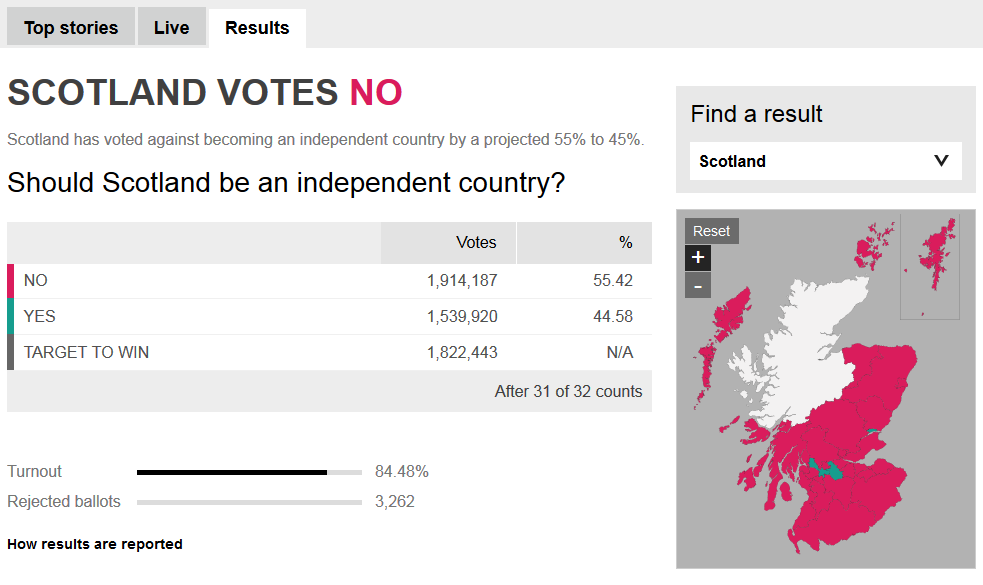Click the turnout progress bar
The image size is (983, 585).
pos(249,472)
